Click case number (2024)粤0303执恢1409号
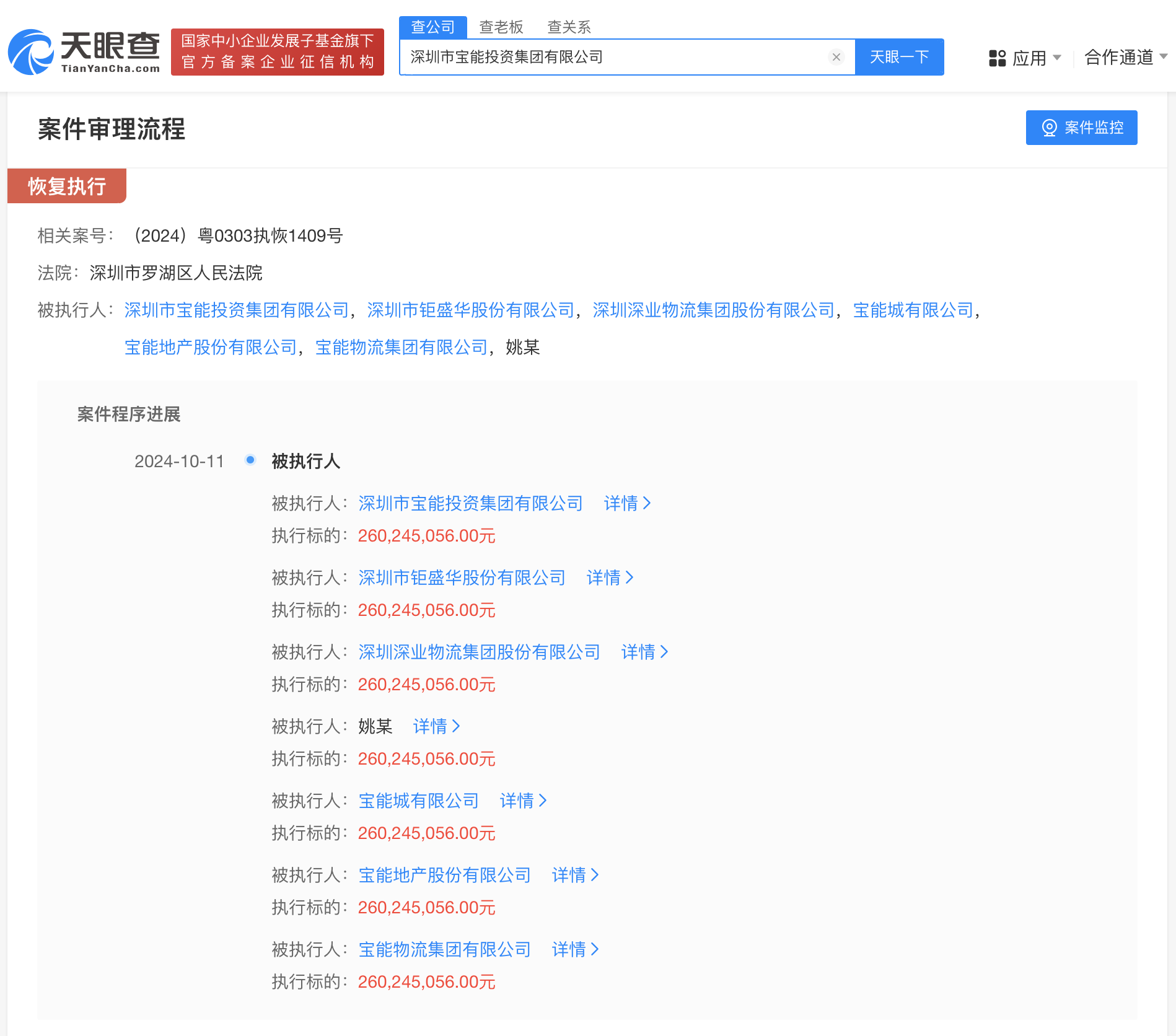Screen dimensions: 1176x1036 (235, 235)
